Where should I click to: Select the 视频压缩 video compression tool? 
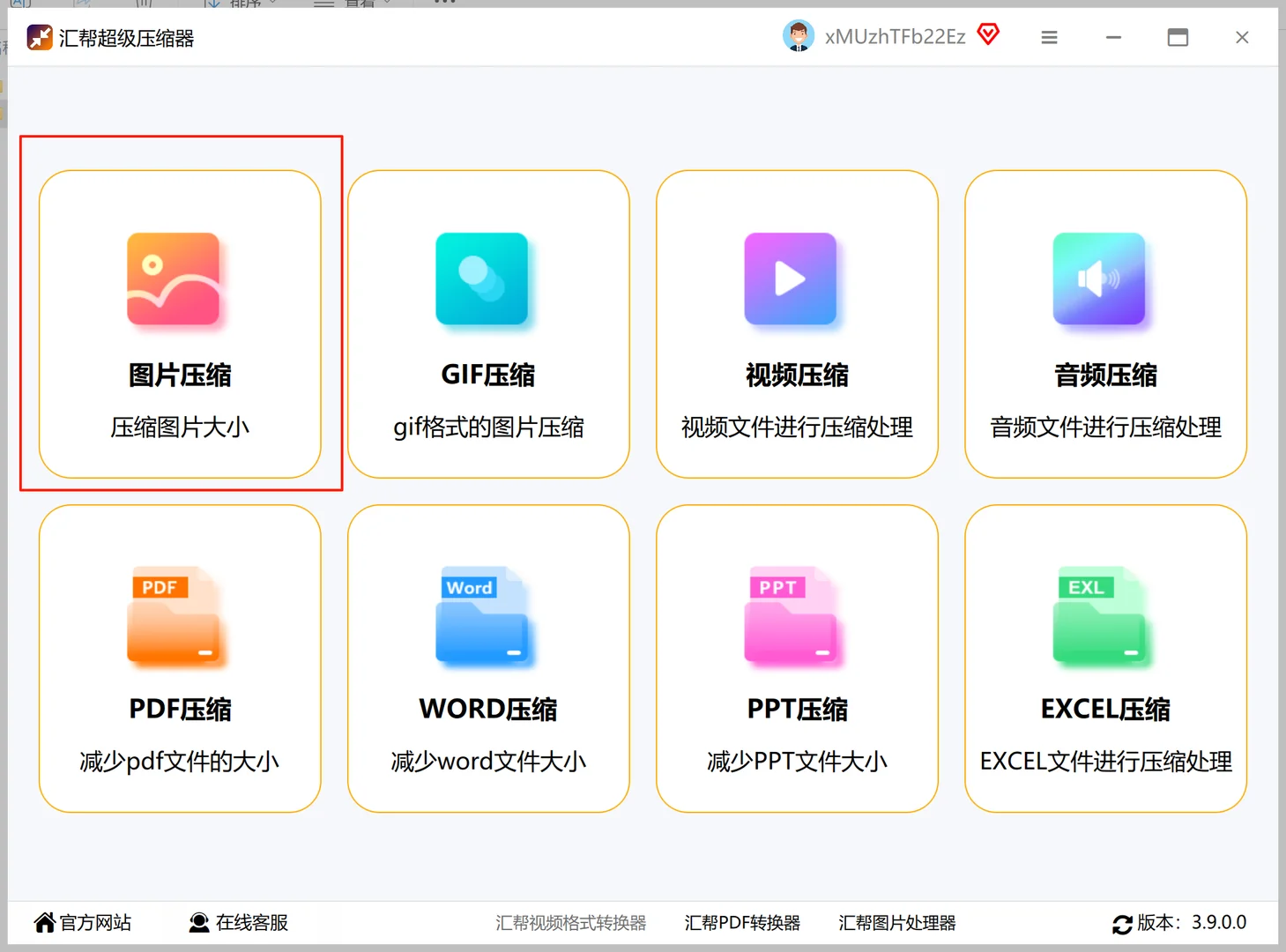[796, 326]
